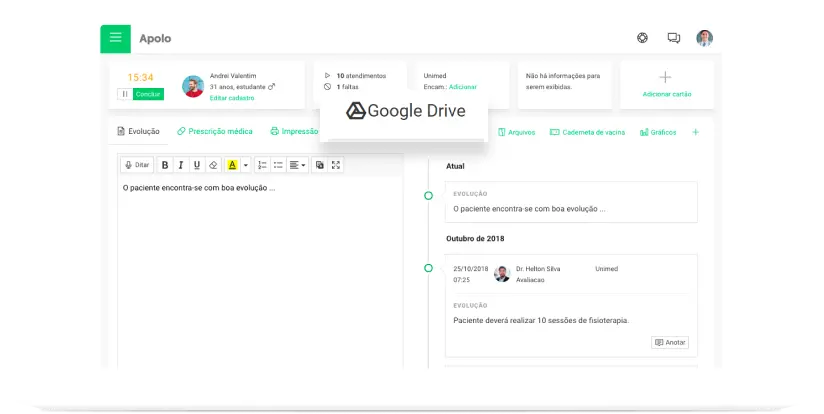Viewport: 824px width, 414px height.
Task: Click the plus icon after Gráficos
Action: pos(695,132)
